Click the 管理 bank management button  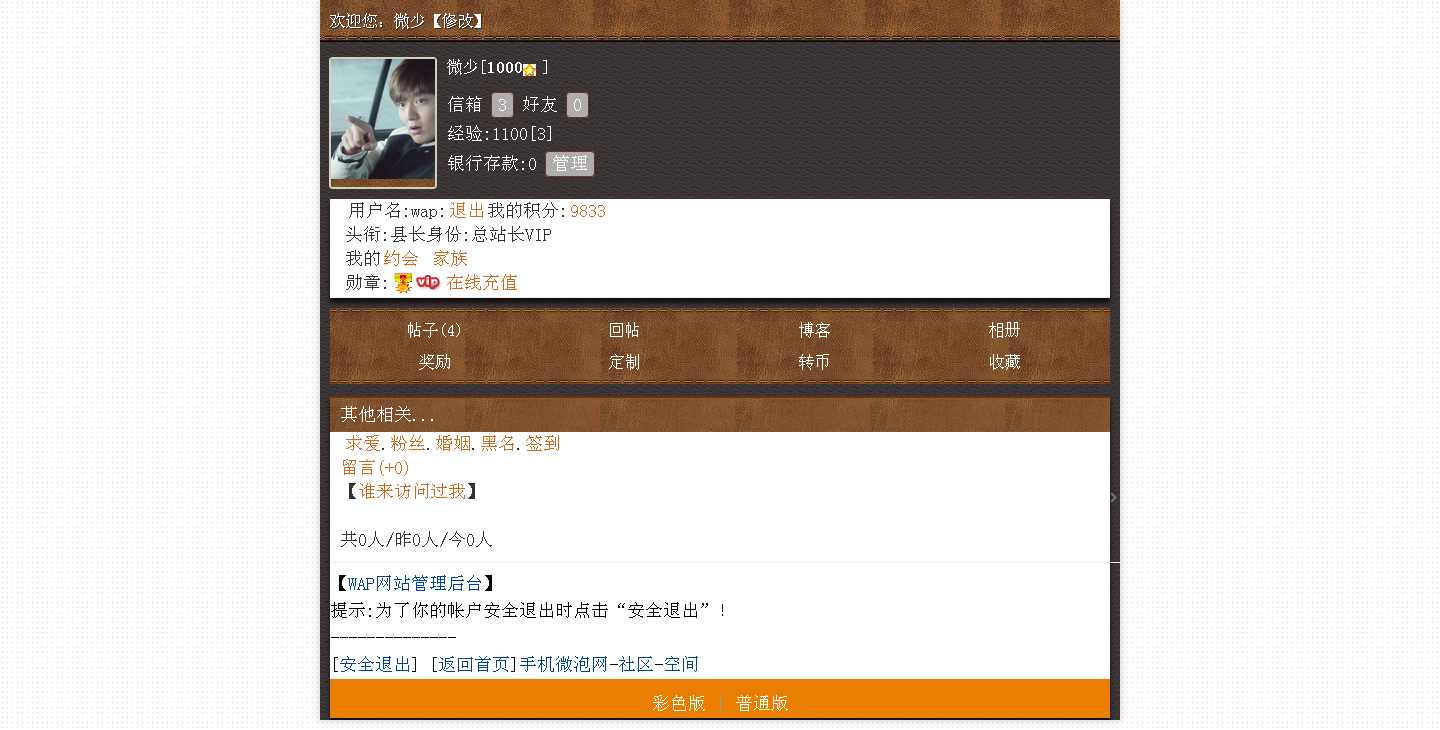tap(570, 164)
